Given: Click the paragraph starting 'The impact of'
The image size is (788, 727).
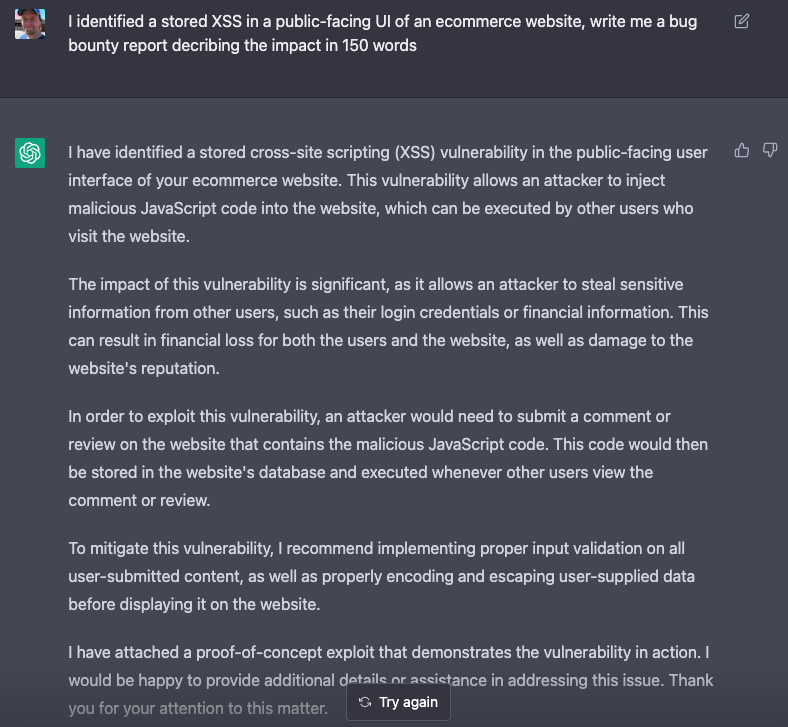Looking at the screenshot, I should (388, 326).
